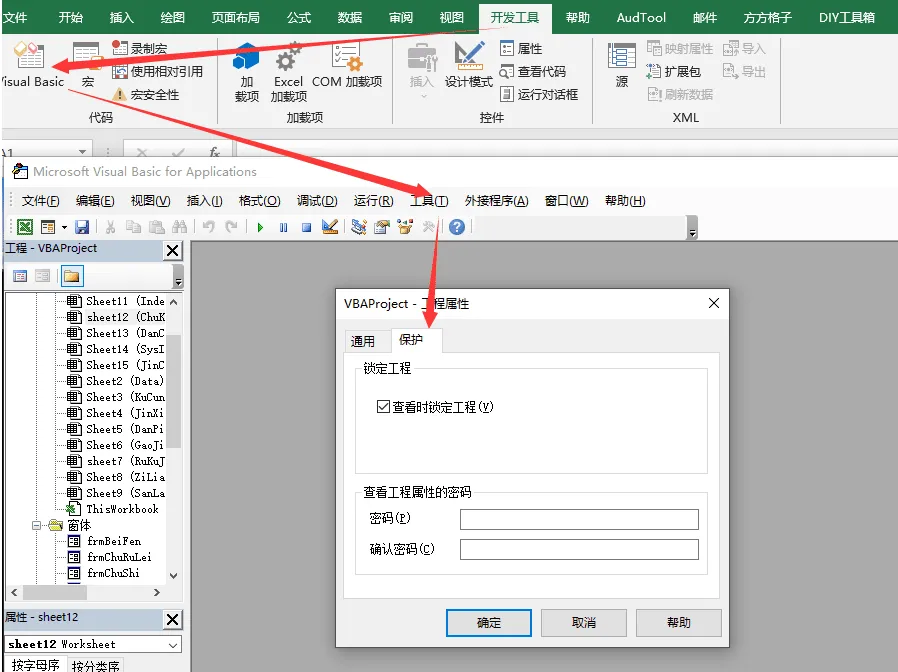Open the 工具(T) menu
The height and width of the screenshot is (672, 898).
[429, 200]
